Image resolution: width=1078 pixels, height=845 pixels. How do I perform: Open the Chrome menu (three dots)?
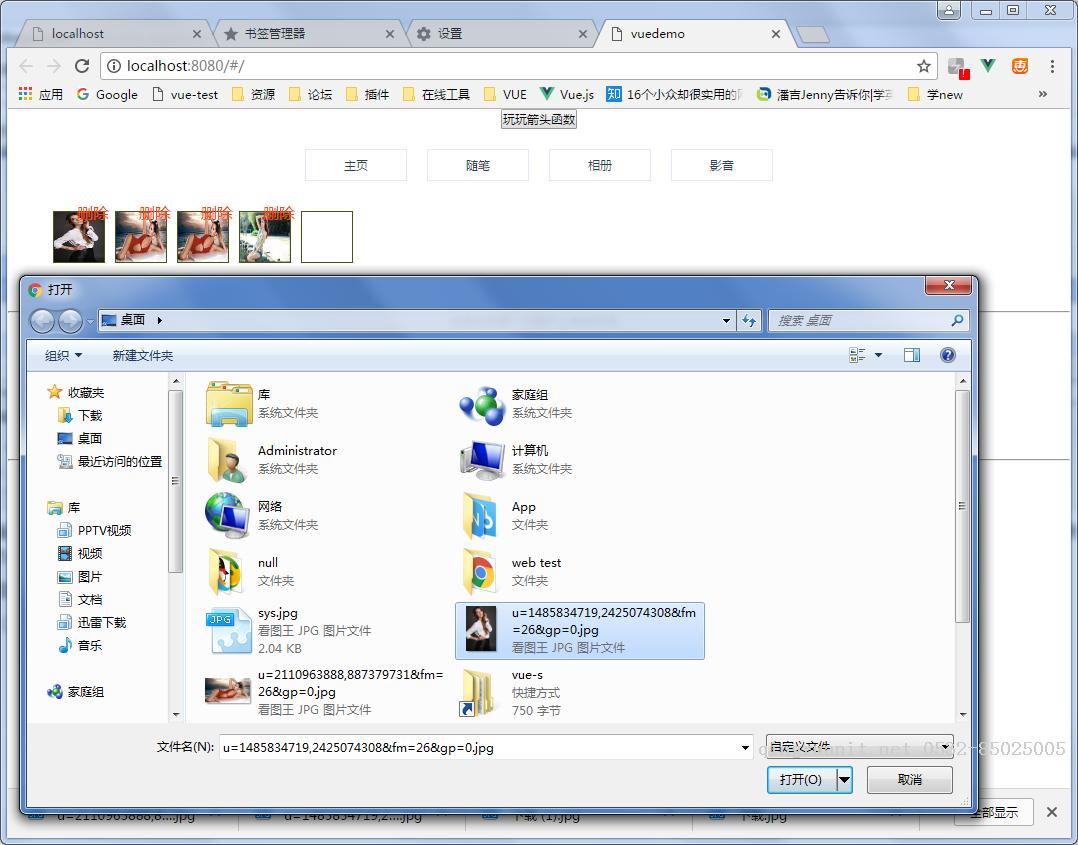[x=1052, y=66]
